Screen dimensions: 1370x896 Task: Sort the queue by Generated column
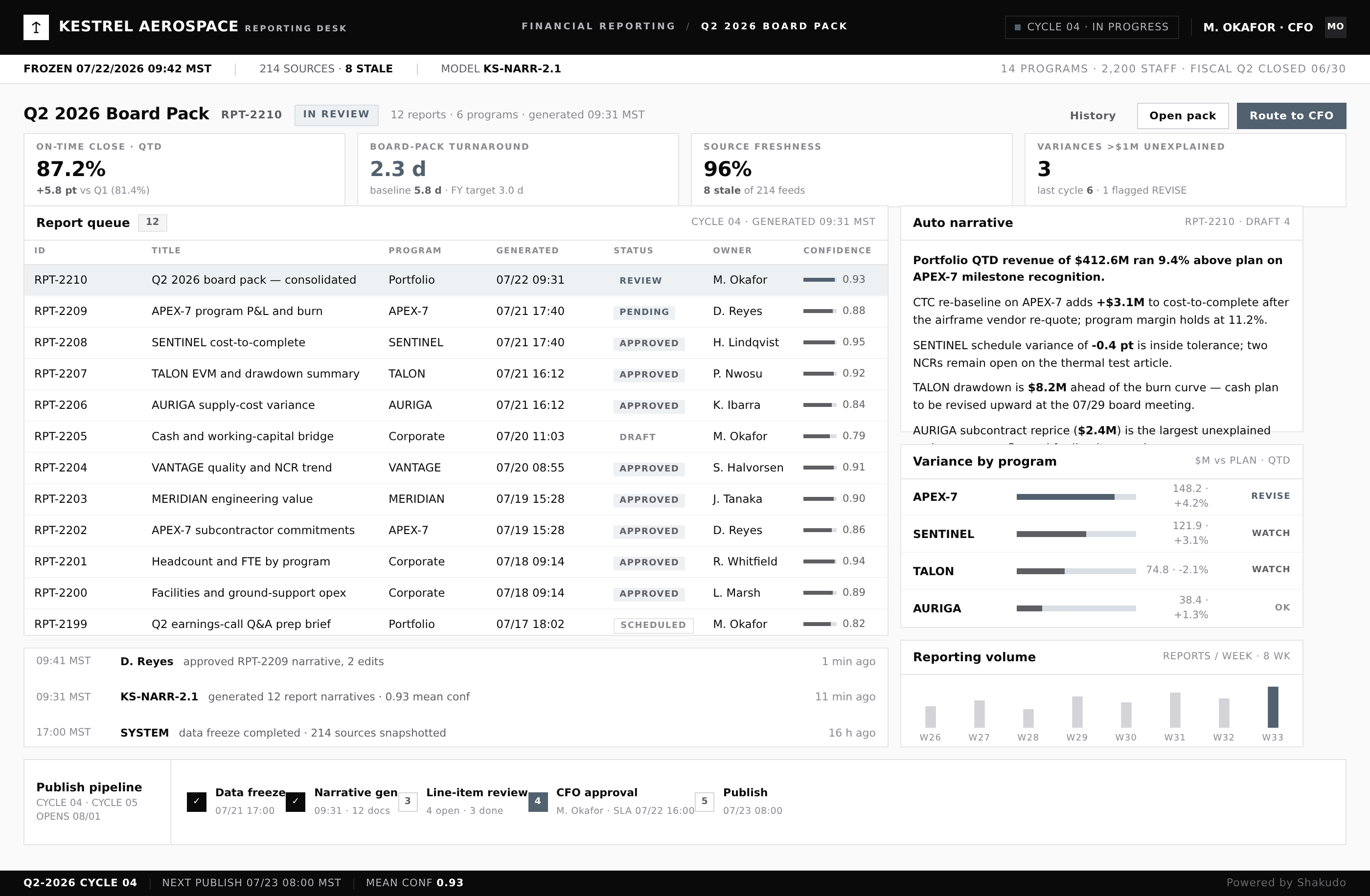coord(527,250)
